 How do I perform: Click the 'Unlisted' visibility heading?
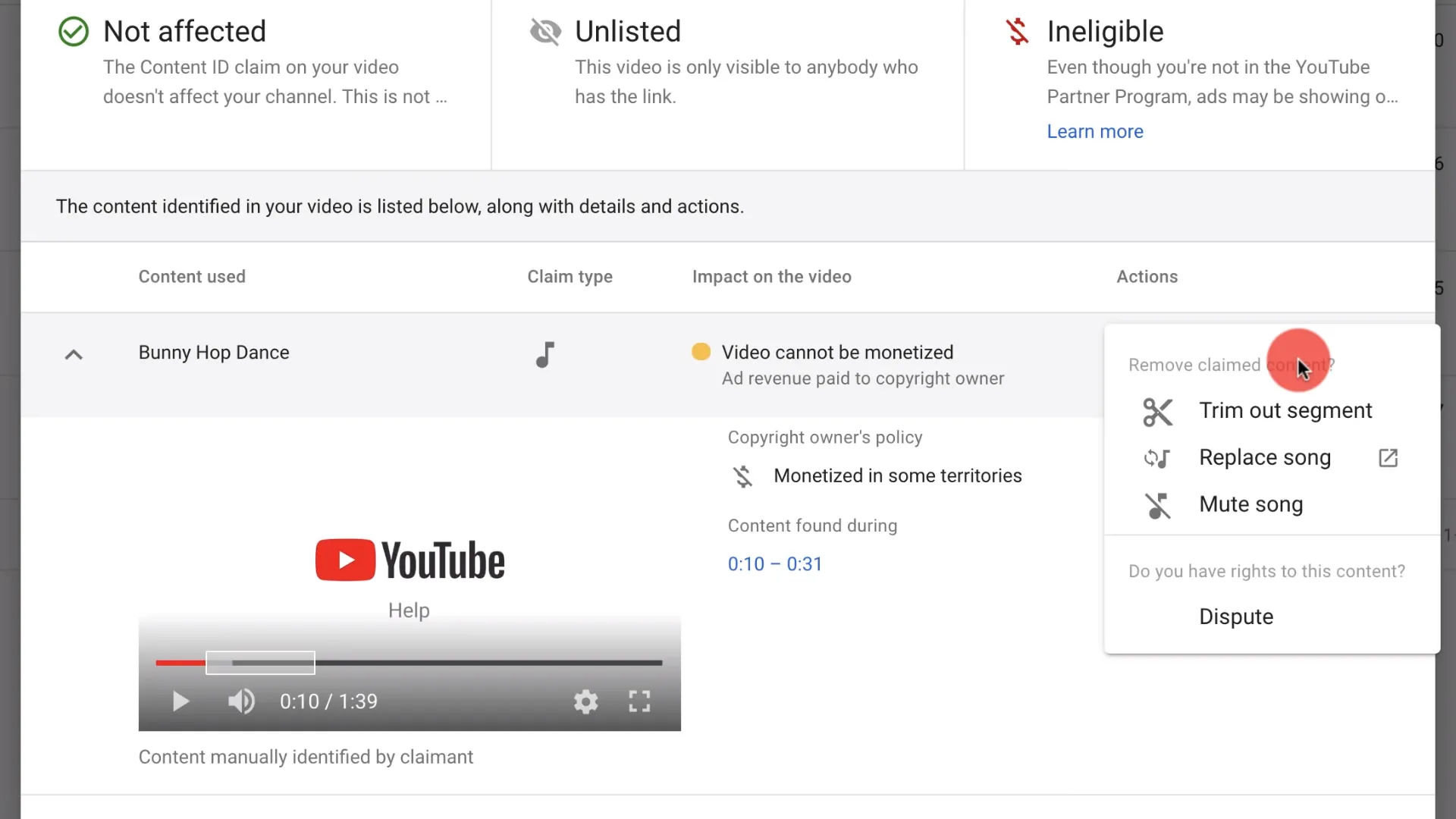(628, 32)
